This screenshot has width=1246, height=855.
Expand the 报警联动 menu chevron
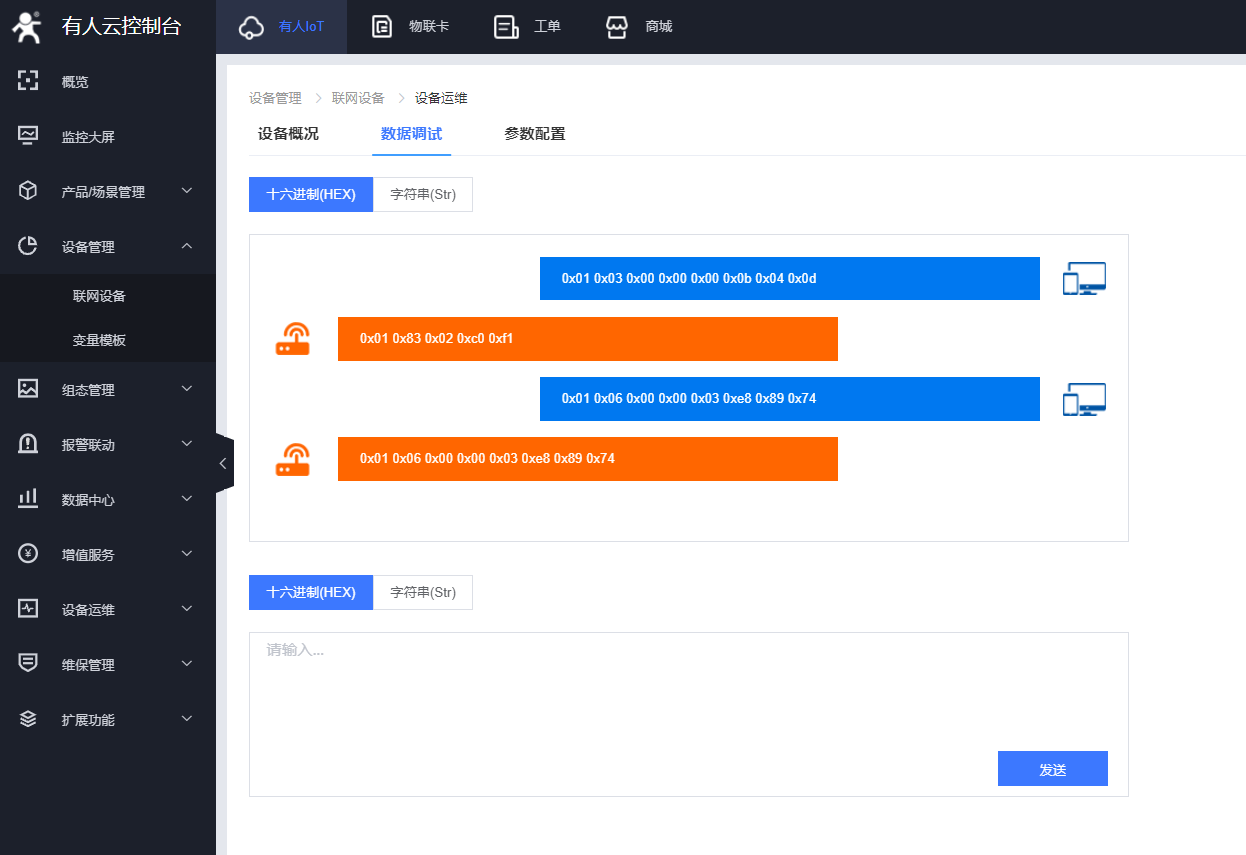(187, 444)
